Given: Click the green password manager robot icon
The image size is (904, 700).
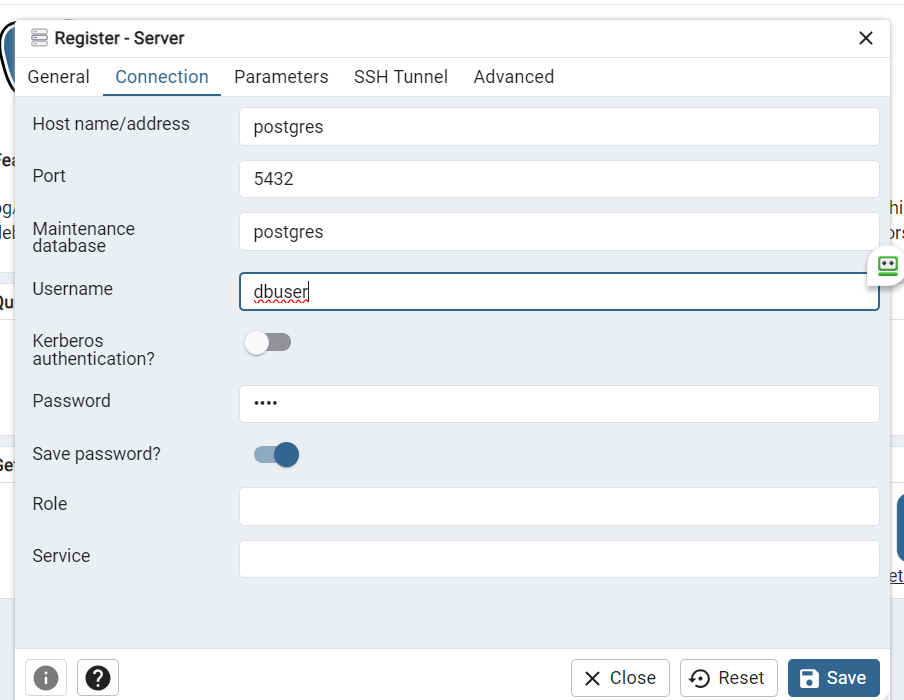Looking at the screenshot, I should (x=887, y=266).
